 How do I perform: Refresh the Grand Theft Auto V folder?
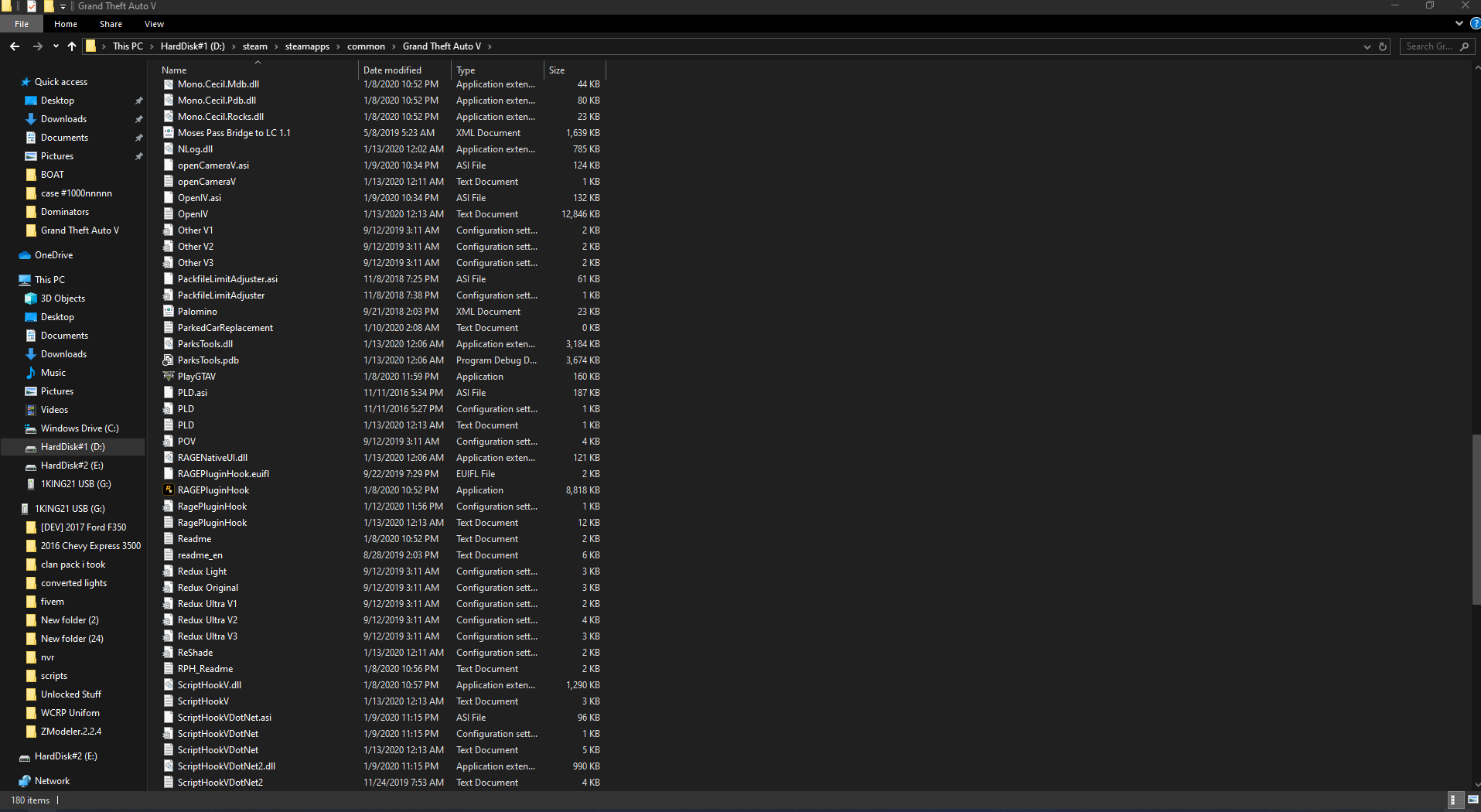[1383, 46]
